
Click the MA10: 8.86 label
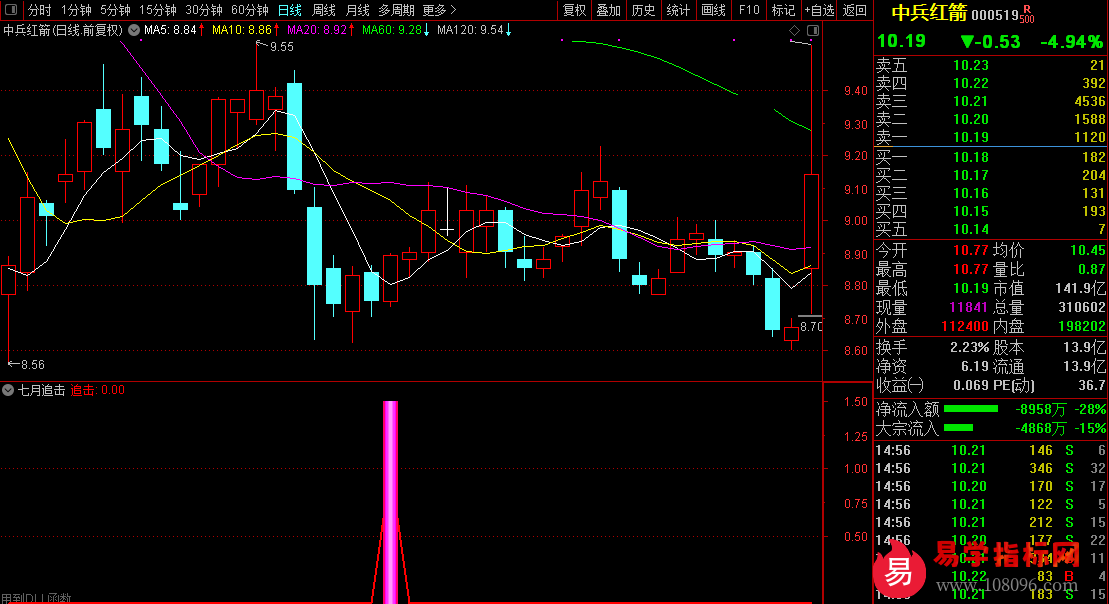[x=242, y=30]
